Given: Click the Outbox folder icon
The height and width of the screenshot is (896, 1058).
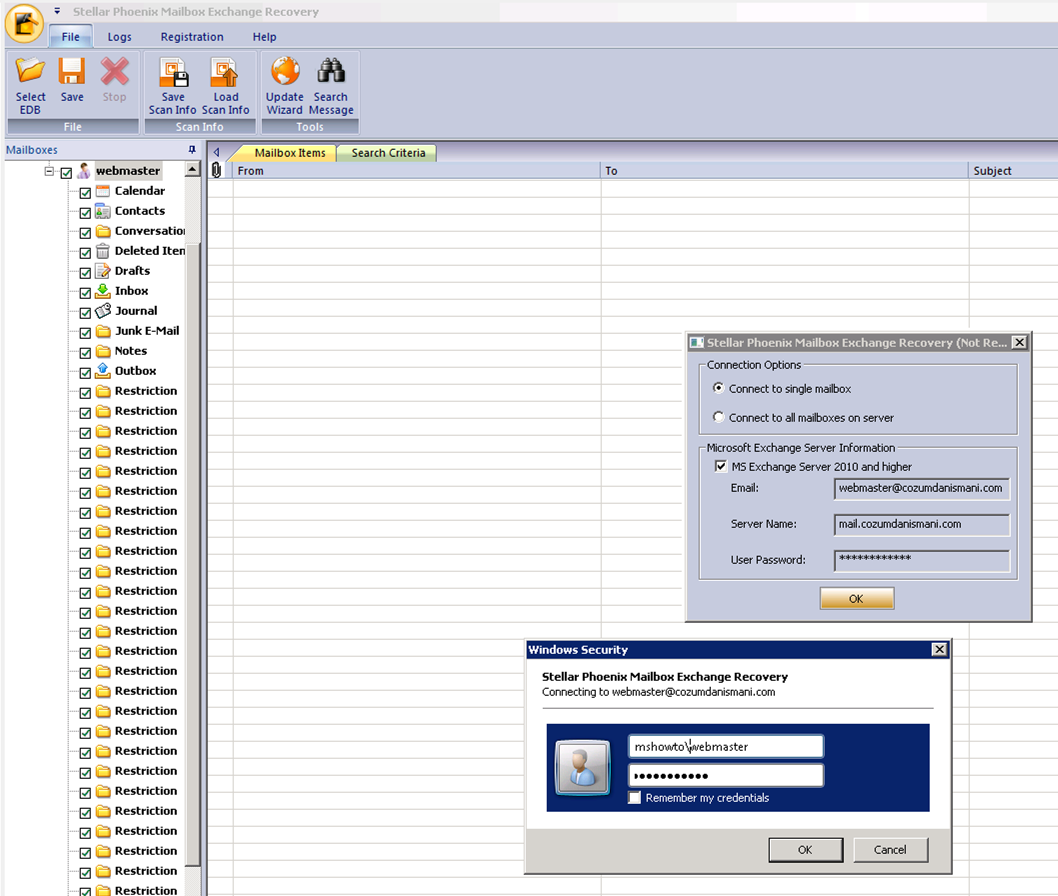Looking at the screenshot, I should click(x=103, y=371).
